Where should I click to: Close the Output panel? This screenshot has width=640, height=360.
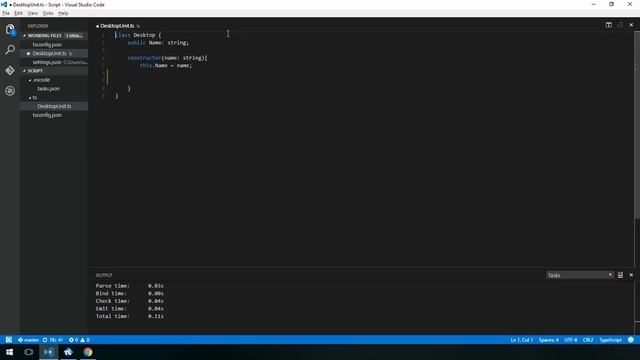631,275
